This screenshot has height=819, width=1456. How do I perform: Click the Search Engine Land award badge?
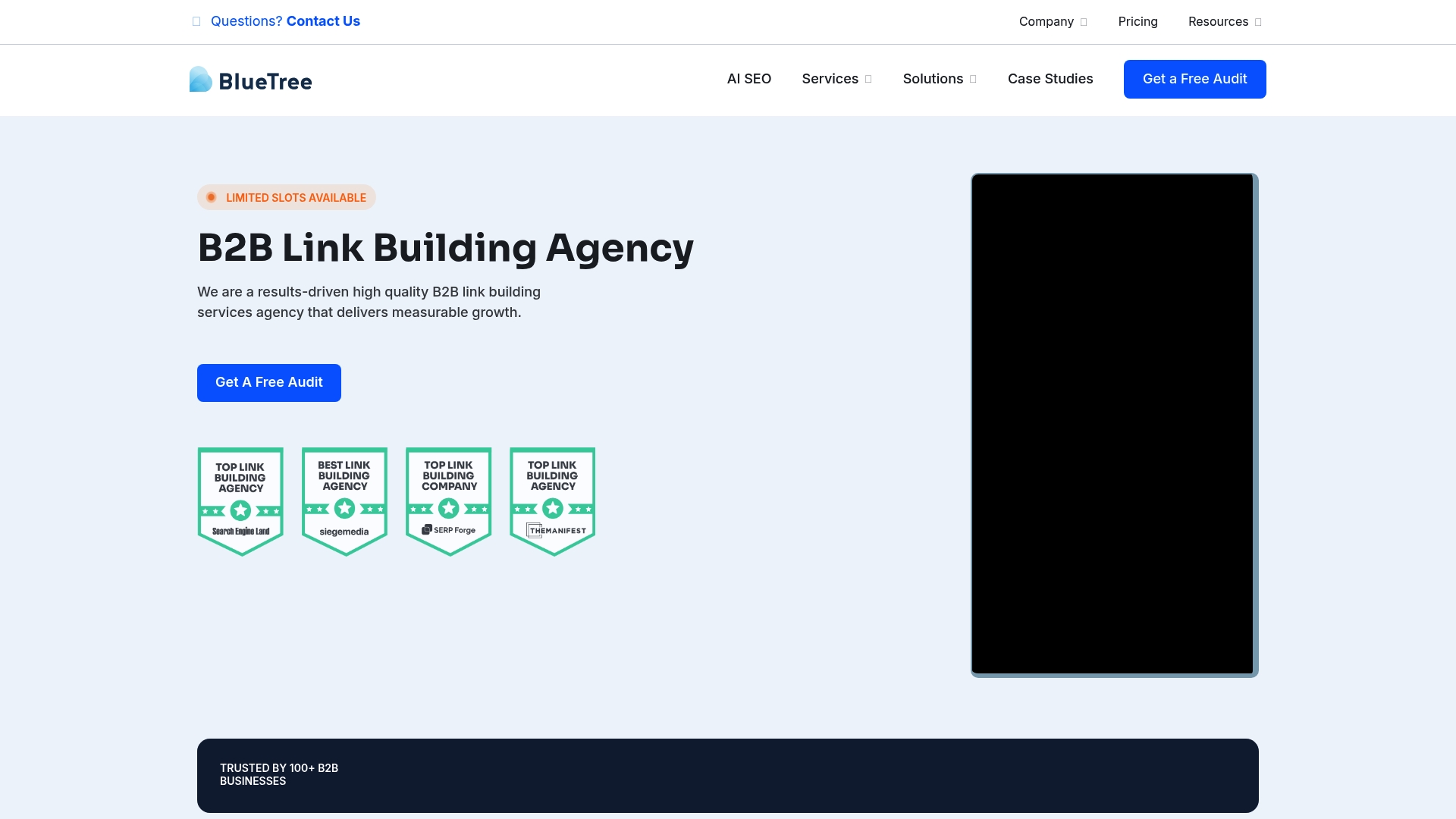coord(240,501)
